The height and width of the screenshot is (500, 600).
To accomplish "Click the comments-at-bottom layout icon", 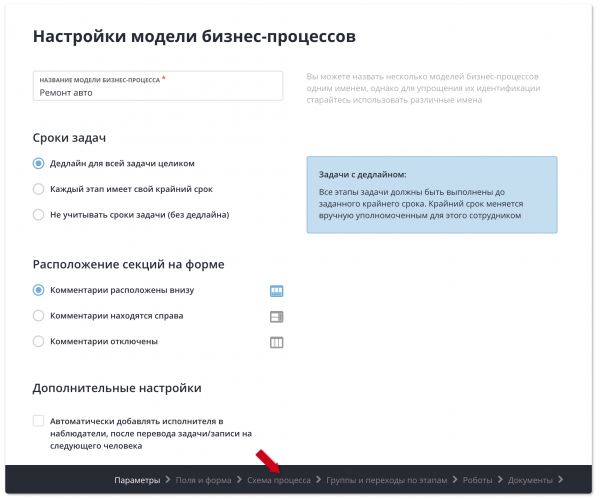I will pos(277,291).
